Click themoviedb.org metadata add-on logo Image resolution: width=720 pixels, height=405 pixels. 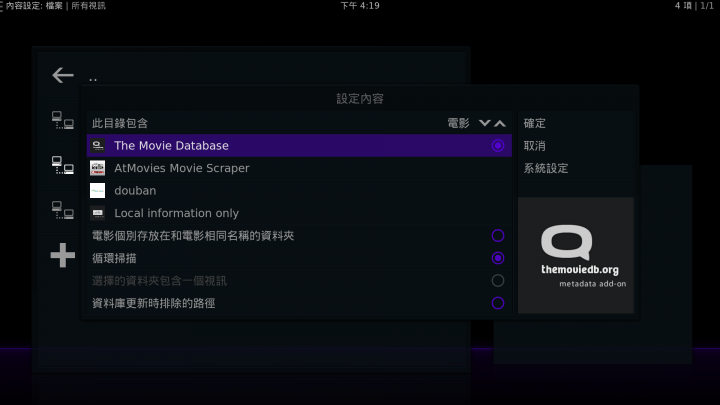[576, 255]
